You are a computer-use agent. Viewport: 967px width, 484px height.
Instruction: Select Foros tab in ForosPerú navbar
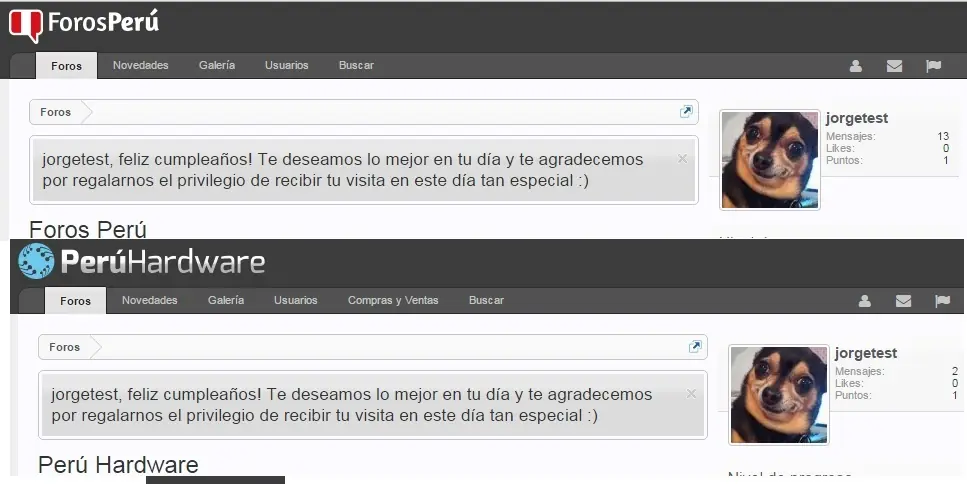click(x=67, y=65)
